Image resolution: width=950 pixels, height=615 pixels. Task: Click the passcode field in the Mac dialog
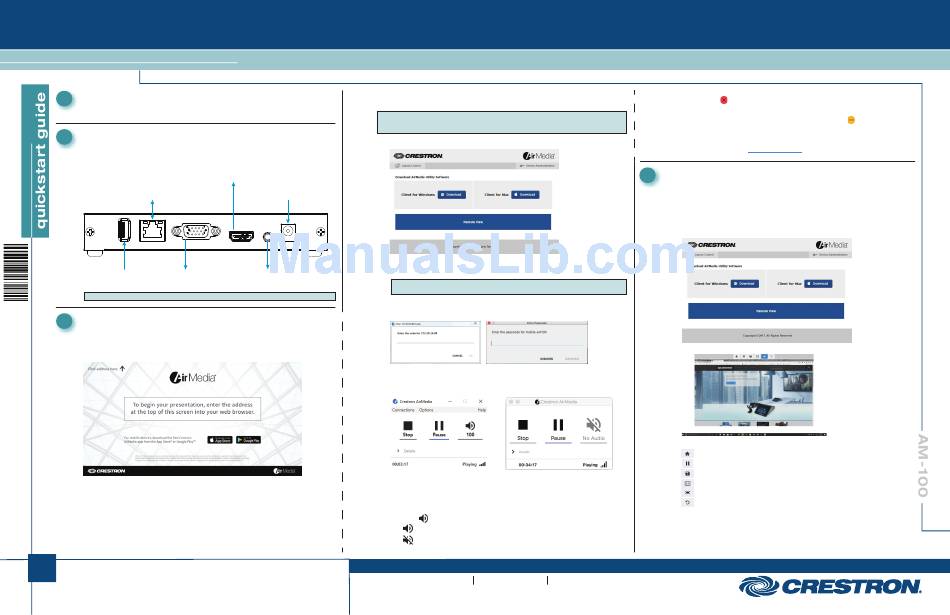536,343
